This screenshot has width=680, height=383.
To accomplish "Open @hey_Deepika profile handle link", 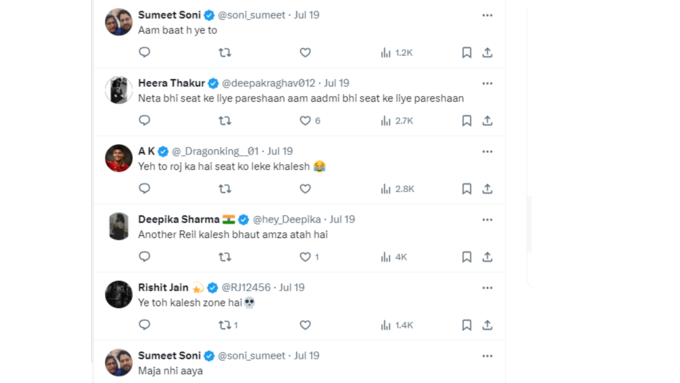I will (287, 219).
